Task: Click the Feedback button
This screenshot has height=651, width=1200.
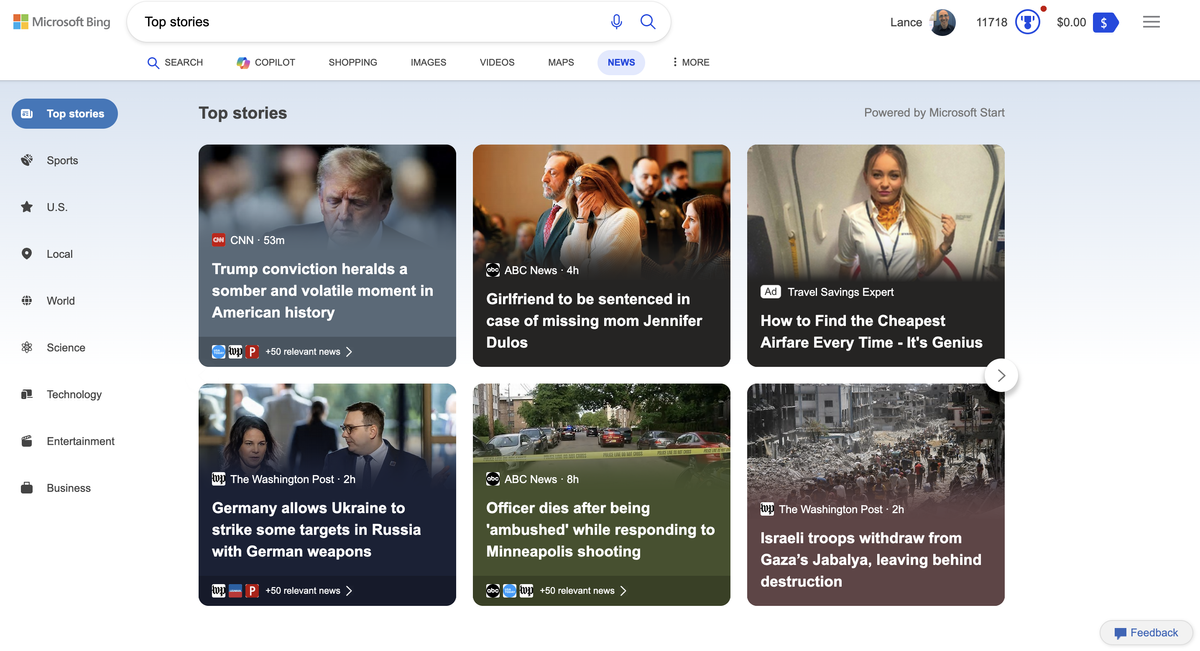Action: (x=1146, y=632)
